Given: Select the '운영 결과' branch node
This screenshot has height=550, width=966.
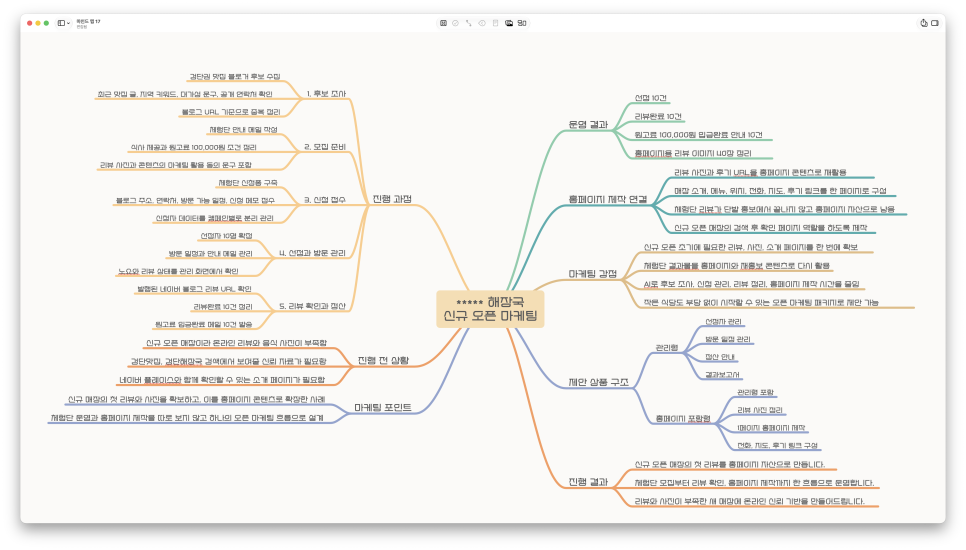Looking at the screenshot, I should (x=588, y=124).
